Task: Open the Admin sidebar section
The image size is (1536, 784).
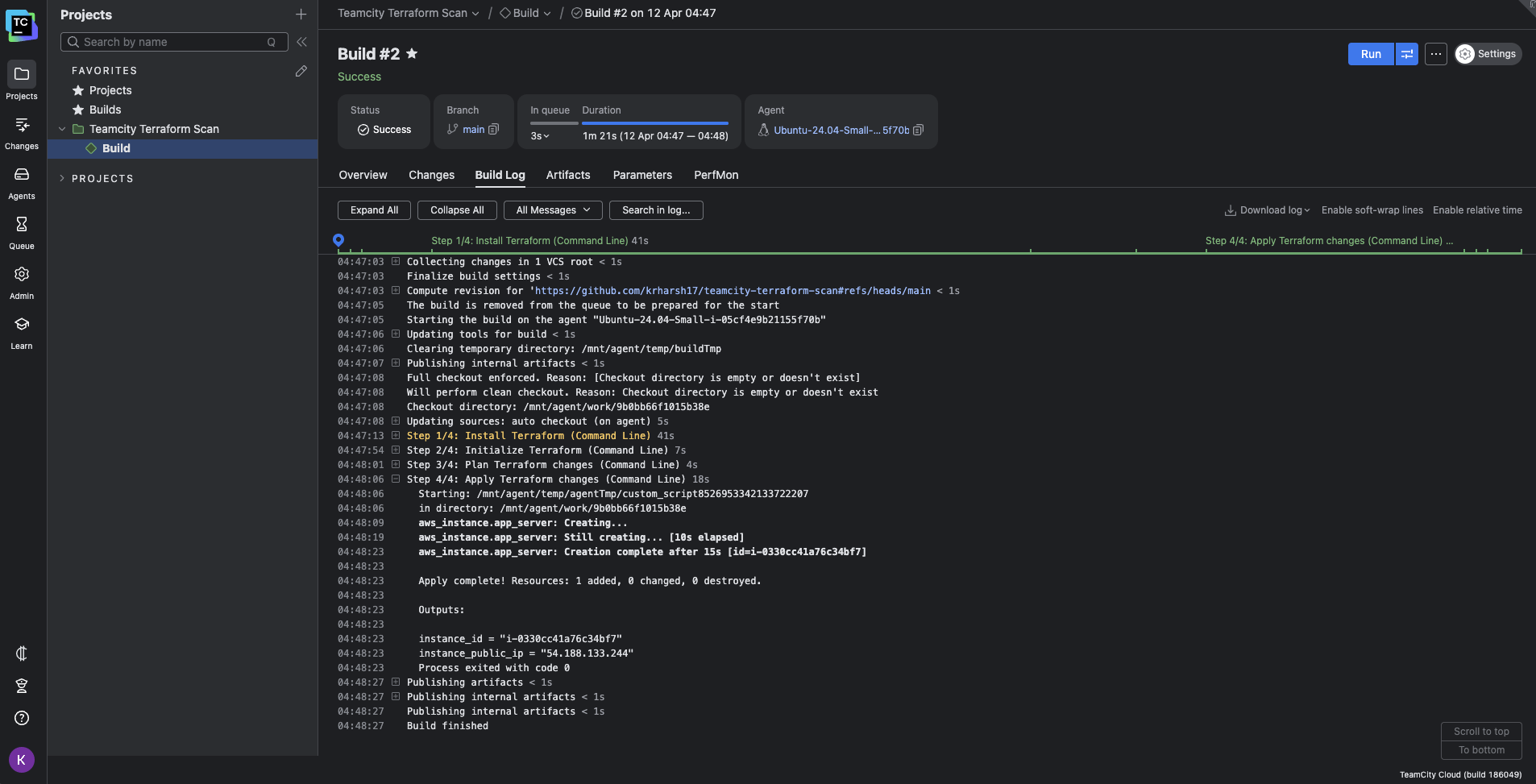Action: tap(22, 281)
